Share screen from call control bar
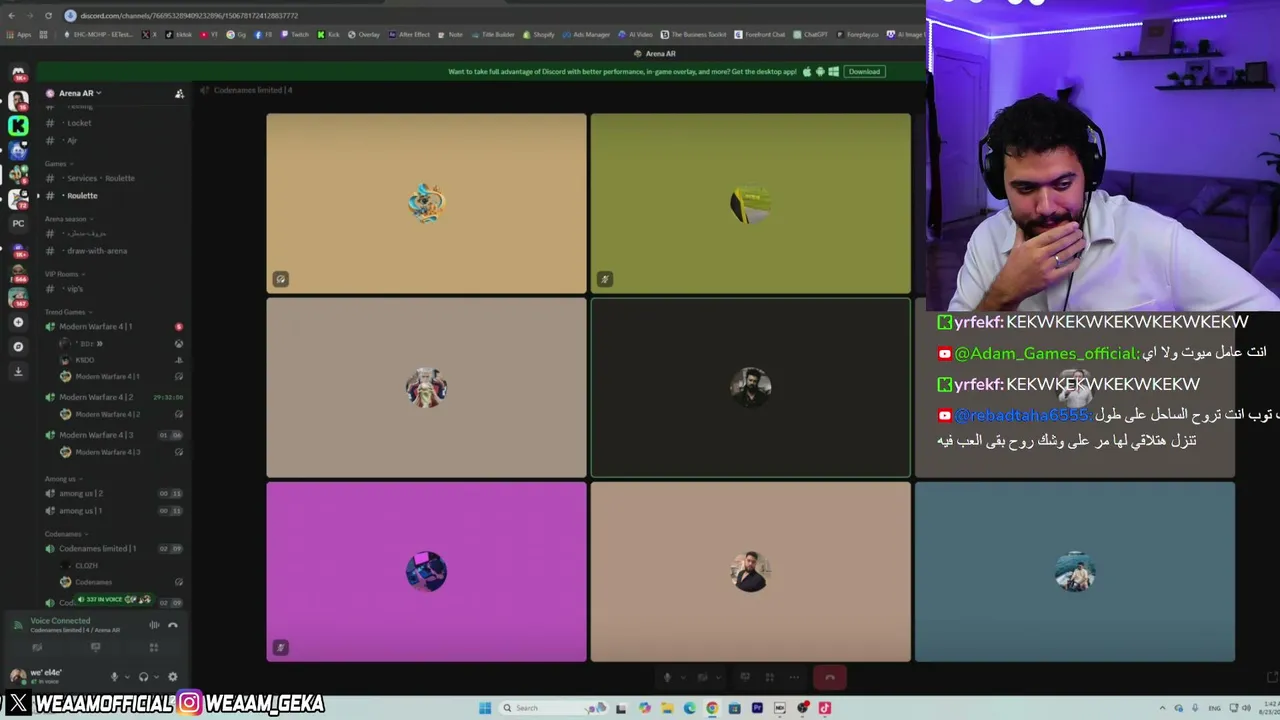 click(745, 677)
